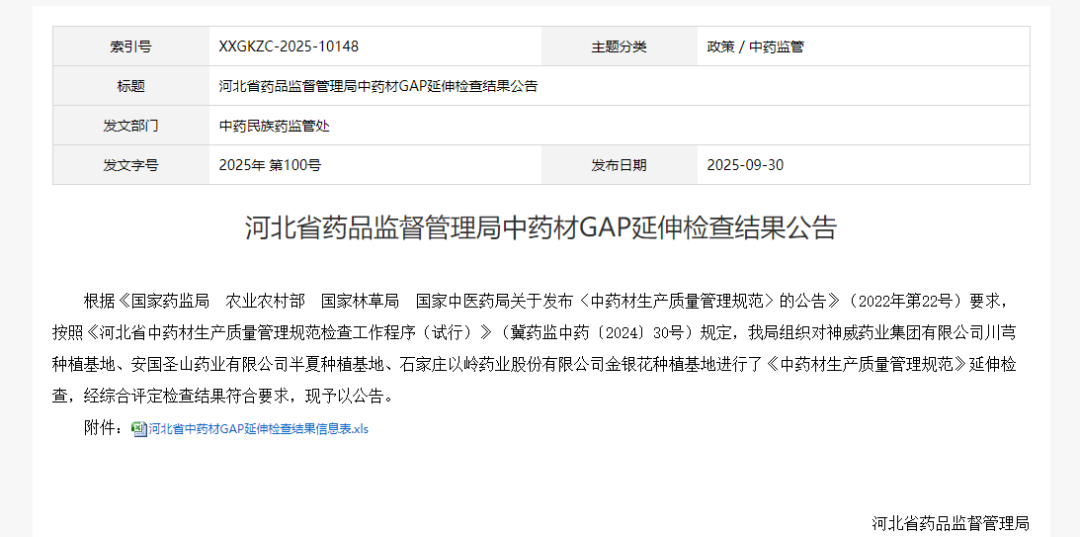Open the 河北省中药材GAP延伸检查结果信息表.xls attachment link
Image resolution: width=1080 pixels, height=537 pixels.
258,429
